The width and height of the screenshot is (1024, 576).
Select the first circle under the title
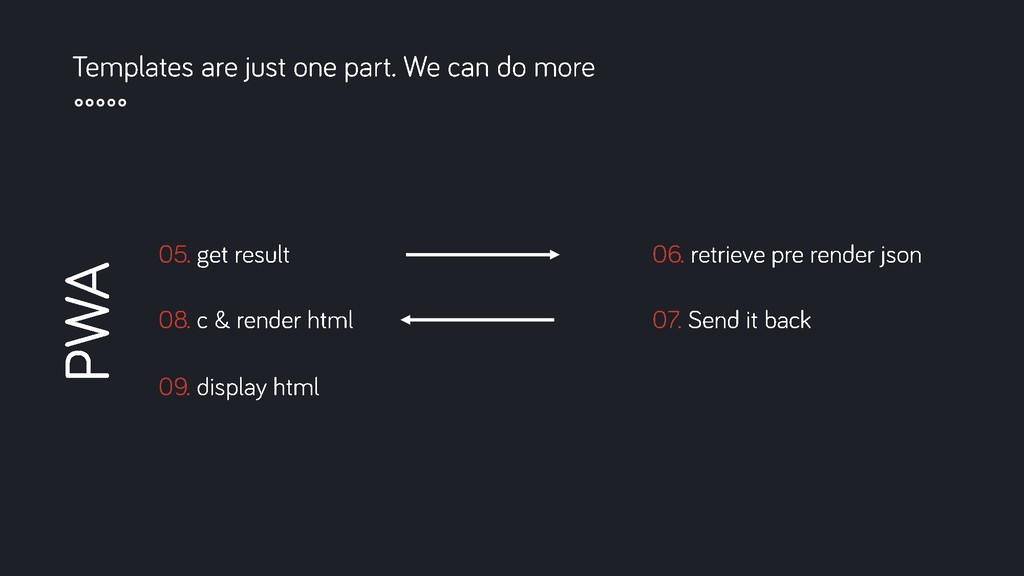pos(79,102)
